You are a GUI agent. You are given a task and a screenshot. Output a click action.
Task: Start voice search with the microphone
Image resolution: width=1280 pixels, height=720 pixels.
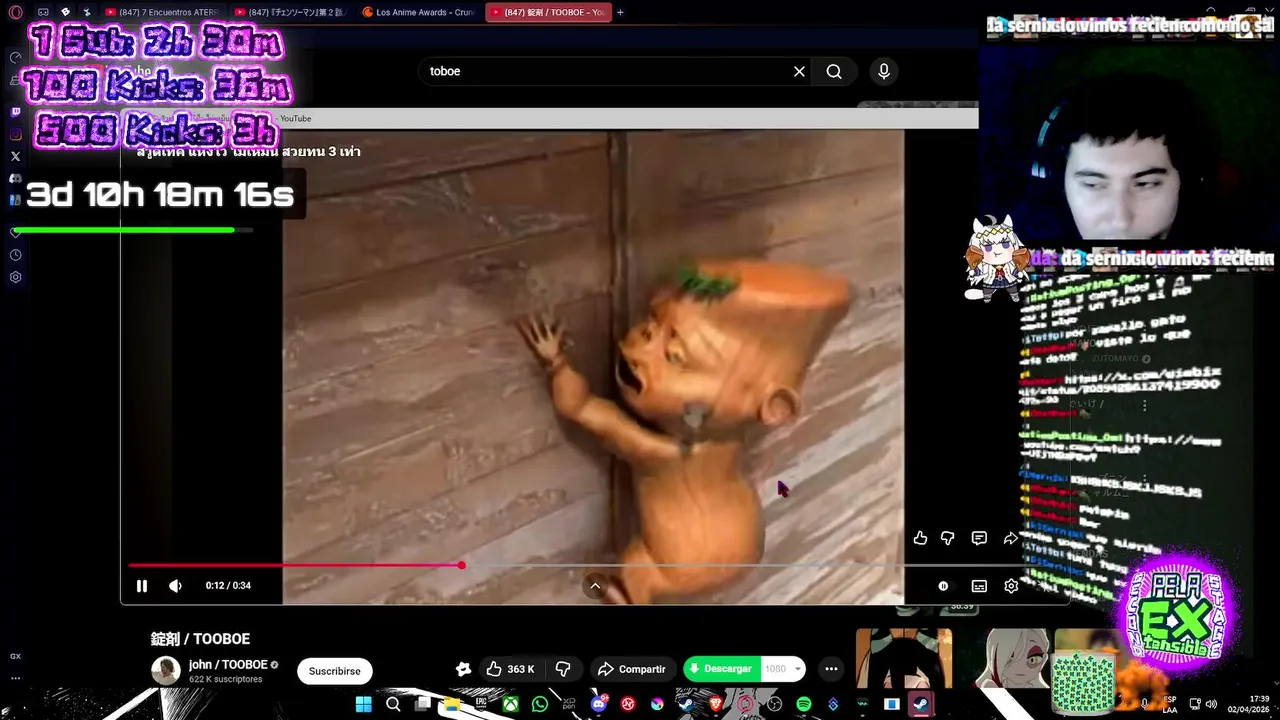click(883, 71)
